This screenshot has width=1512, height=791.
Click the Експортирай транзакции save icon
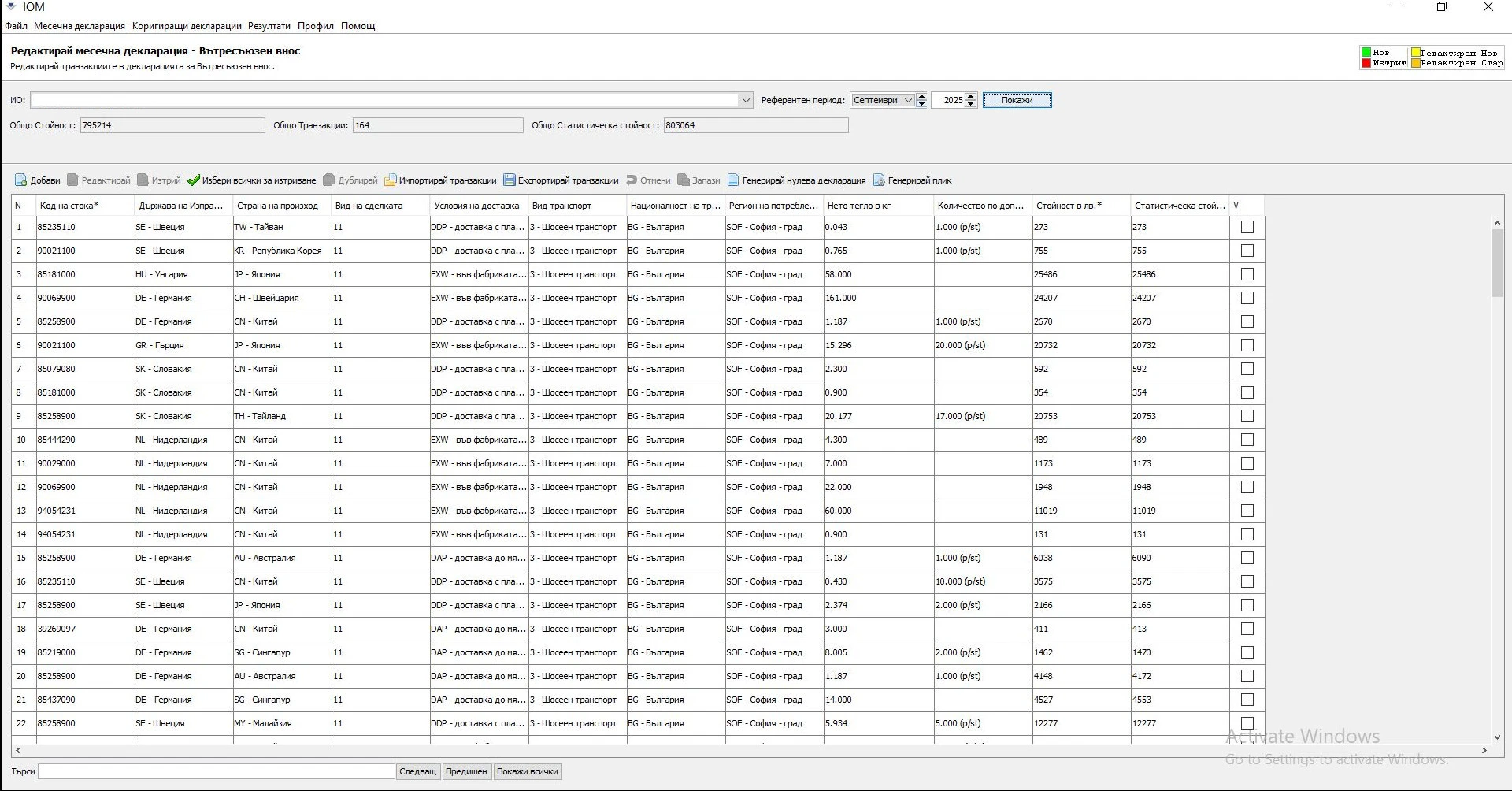[509, 180]
